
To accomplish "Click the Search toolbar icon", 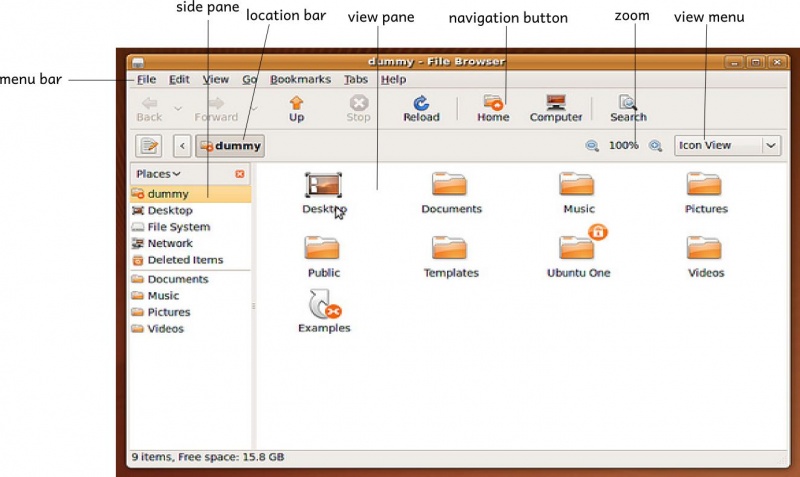I will pos(628,103).
